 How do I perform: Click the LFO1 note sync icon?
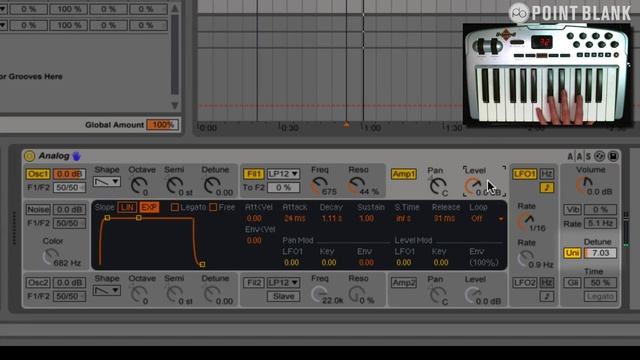[547, 188]
